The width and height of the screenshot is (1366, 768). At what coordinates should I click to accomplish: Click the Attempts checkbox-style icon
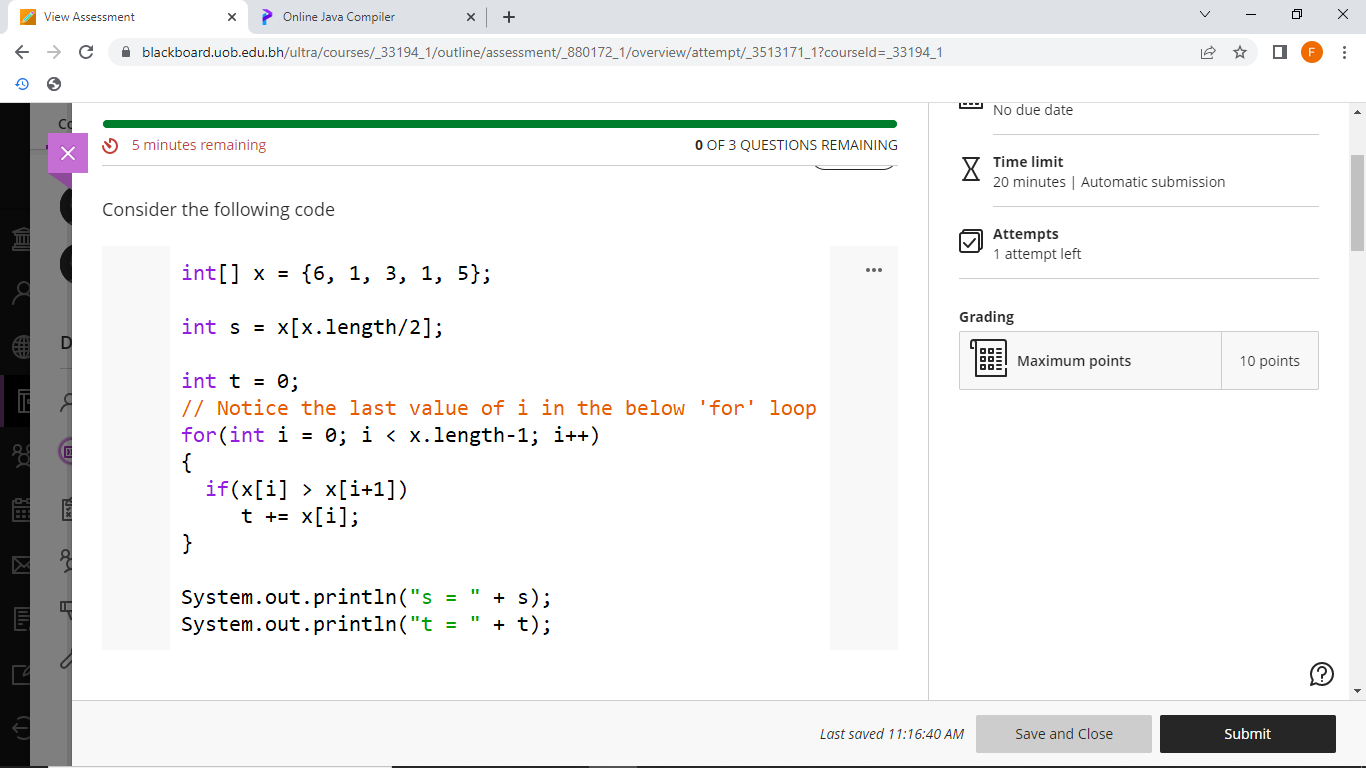(x=971, y=241)
